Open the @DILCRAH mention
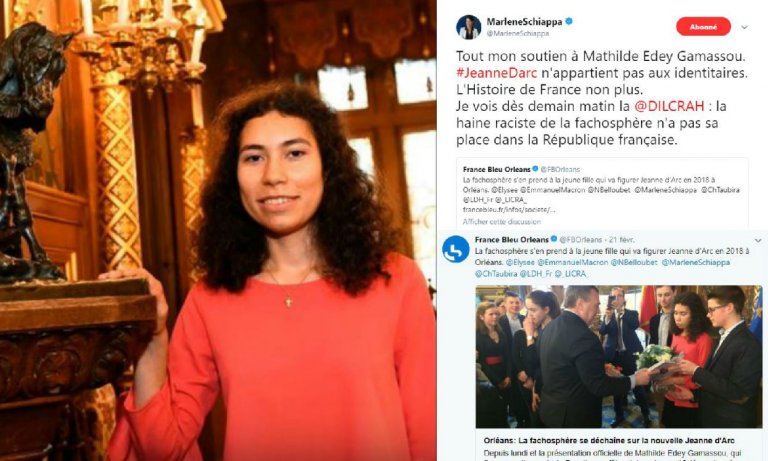Screen dimensions: 768x461 (669, 106)
